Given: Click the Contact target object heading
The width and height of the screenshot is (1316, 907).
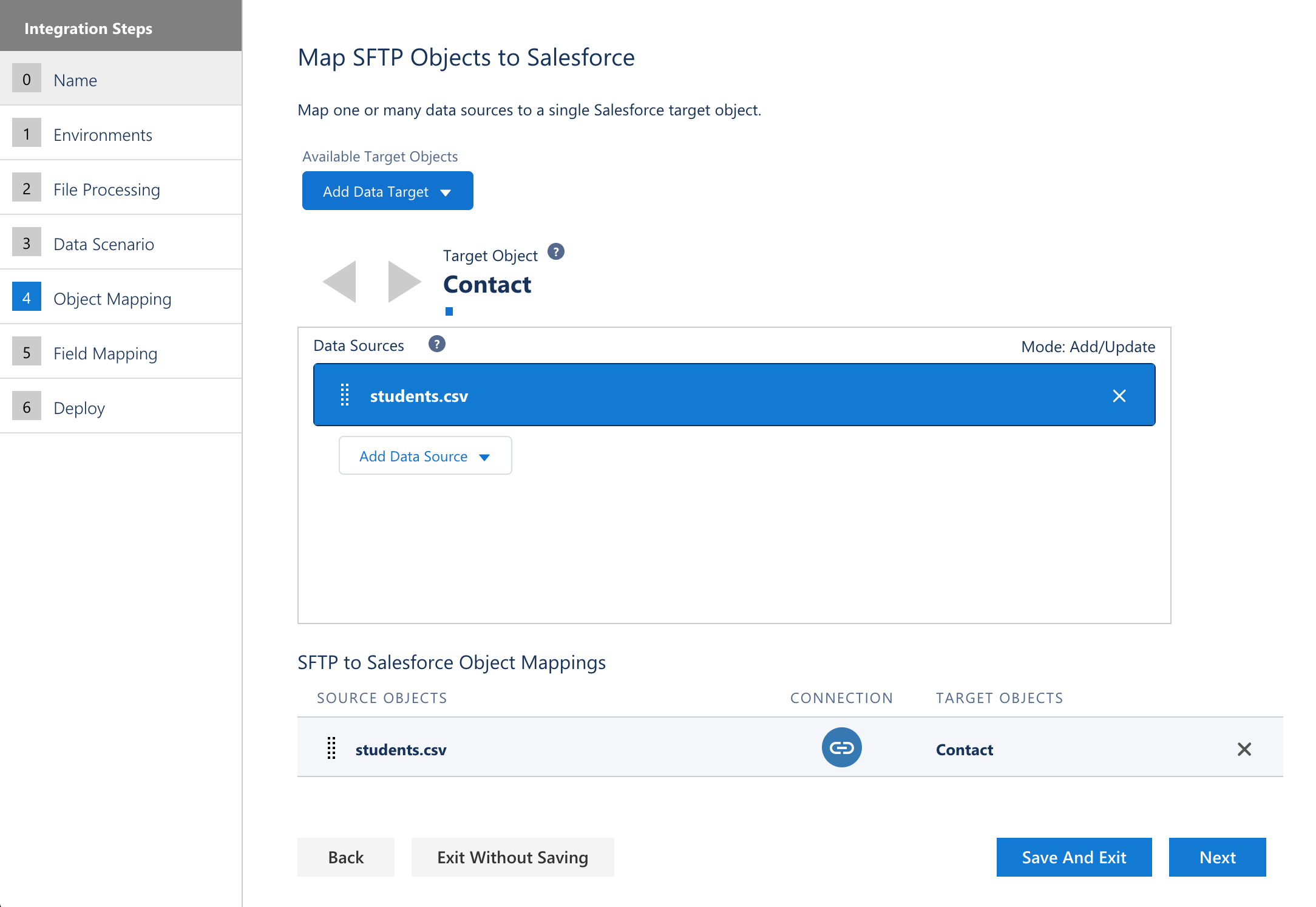Looking at the screenshot, I should 487,284.
